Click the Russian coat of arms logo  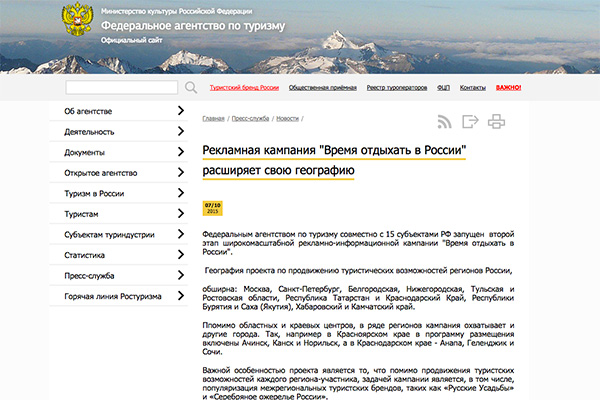pyautogui.click(x=77, y=19)
